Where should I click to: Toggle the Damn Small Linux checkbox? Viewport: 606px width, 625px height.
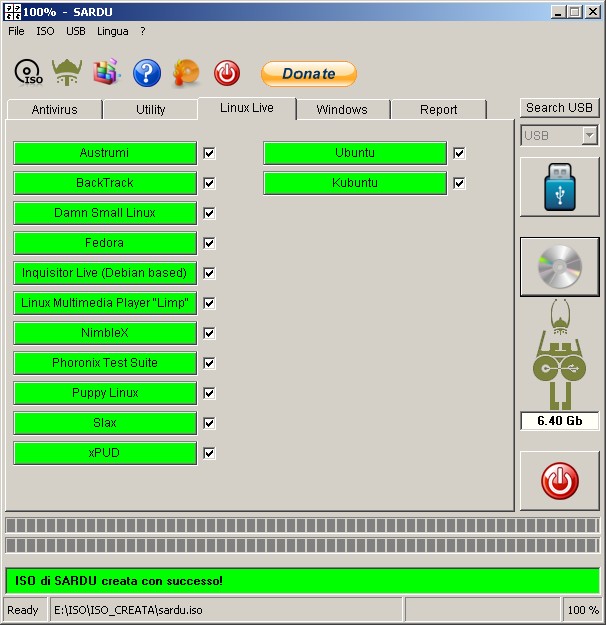pyautogui.click(x=209, y=213)
